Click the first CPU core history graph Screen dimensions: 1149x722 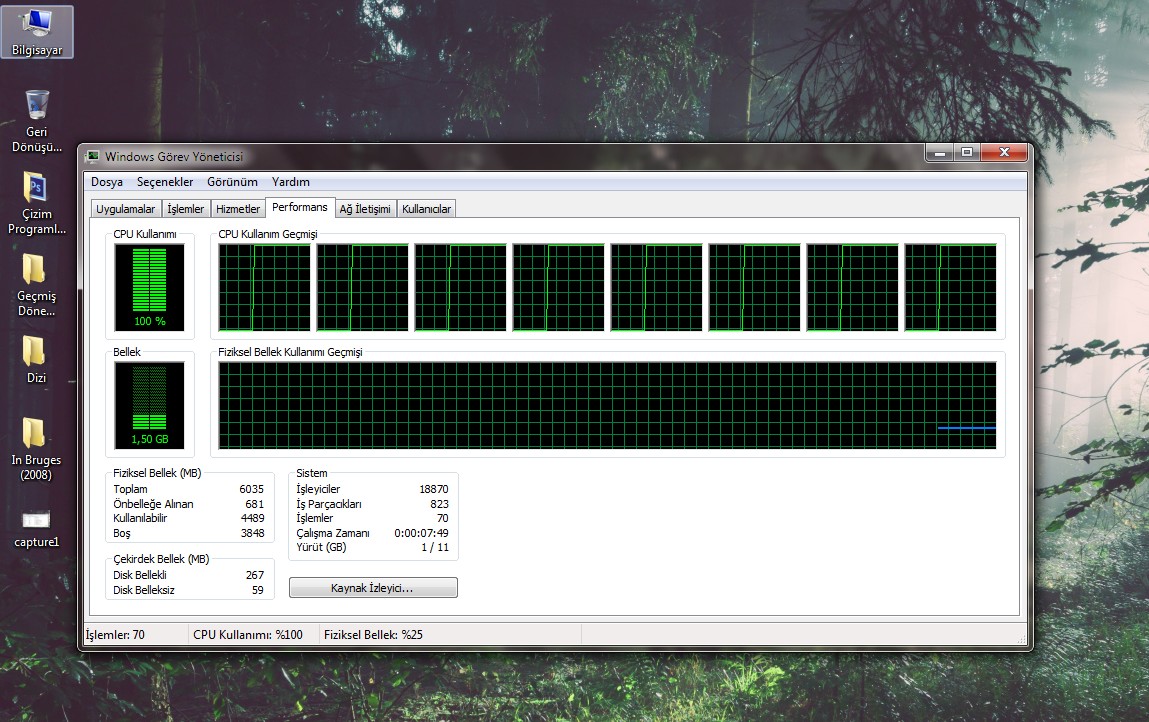point(265,287)
